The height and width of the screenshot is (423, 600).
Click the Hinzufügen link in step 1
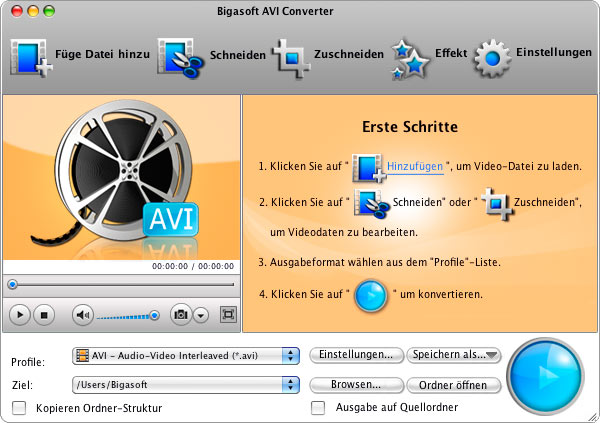click(x=415, y=166)
